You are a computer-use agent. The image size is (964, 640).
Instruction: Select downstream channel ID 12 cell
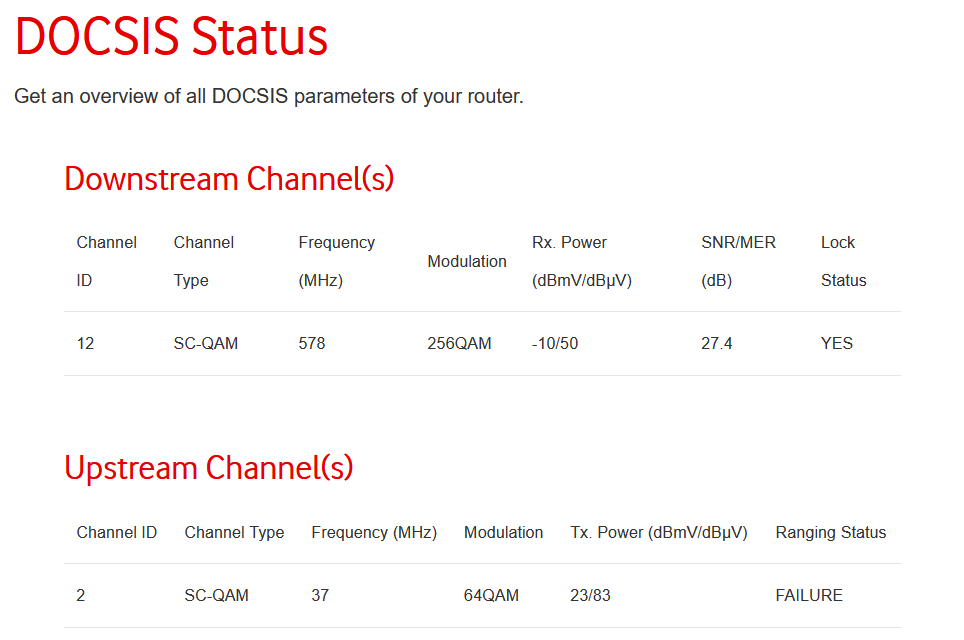click(x=85, y=343)
